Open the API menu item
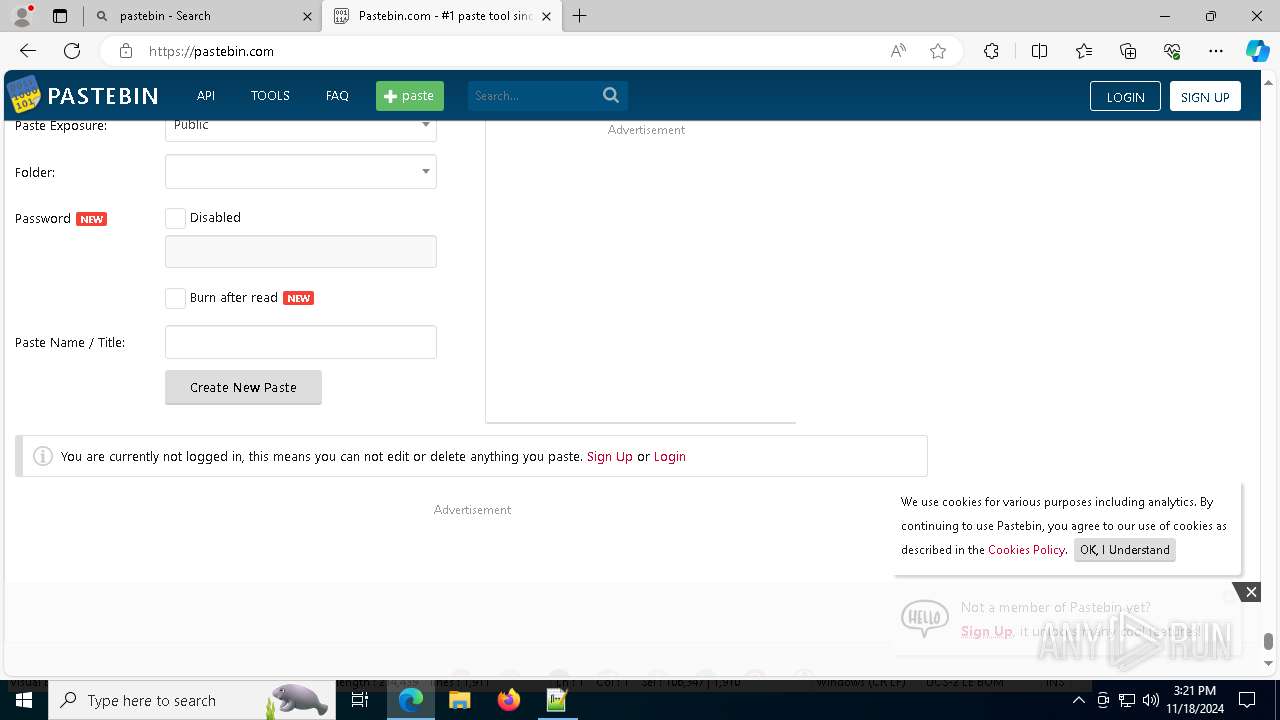 206,96
